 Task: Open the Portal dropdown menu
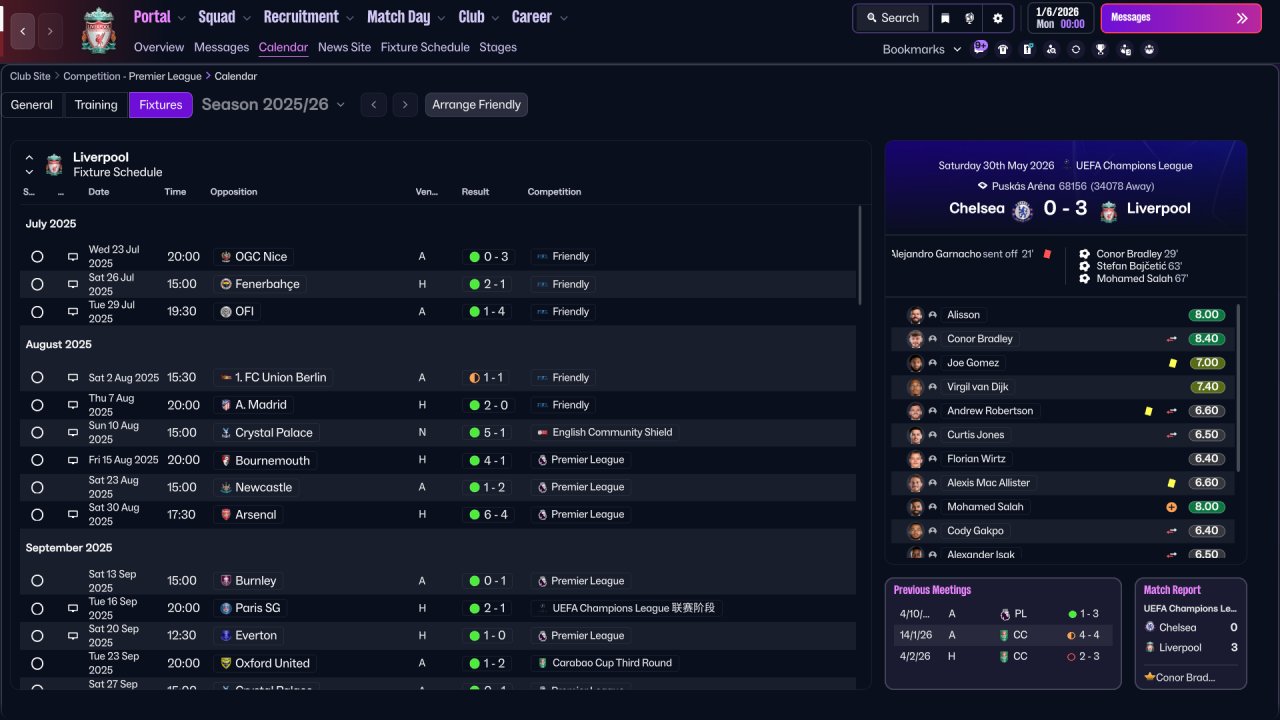click(160, 17)
